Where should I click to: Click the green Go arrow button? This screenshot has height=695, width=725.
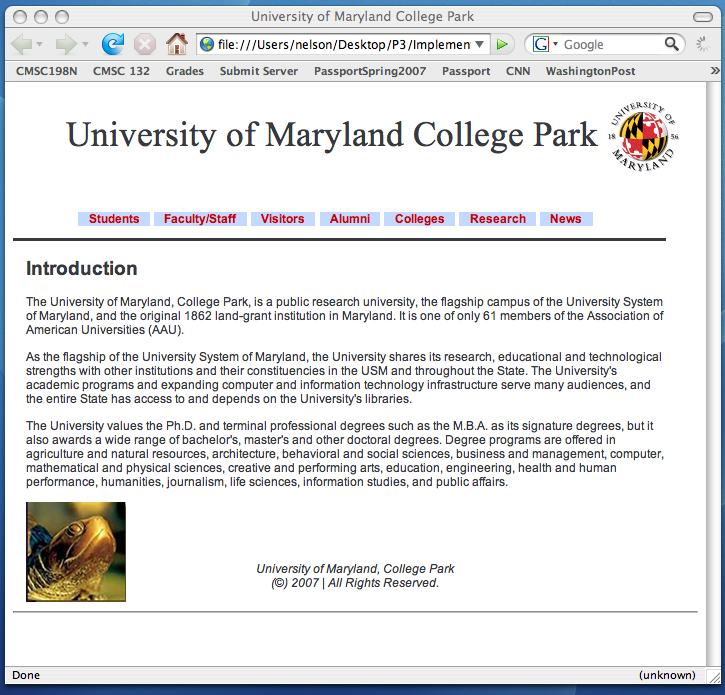502,44
